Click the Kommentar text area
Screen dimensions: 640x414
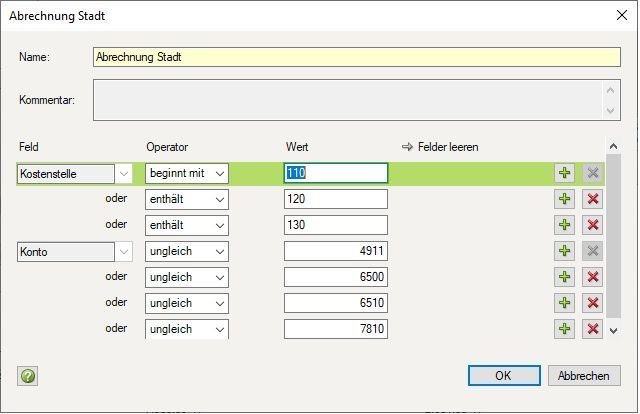click(x=347, y=99)
